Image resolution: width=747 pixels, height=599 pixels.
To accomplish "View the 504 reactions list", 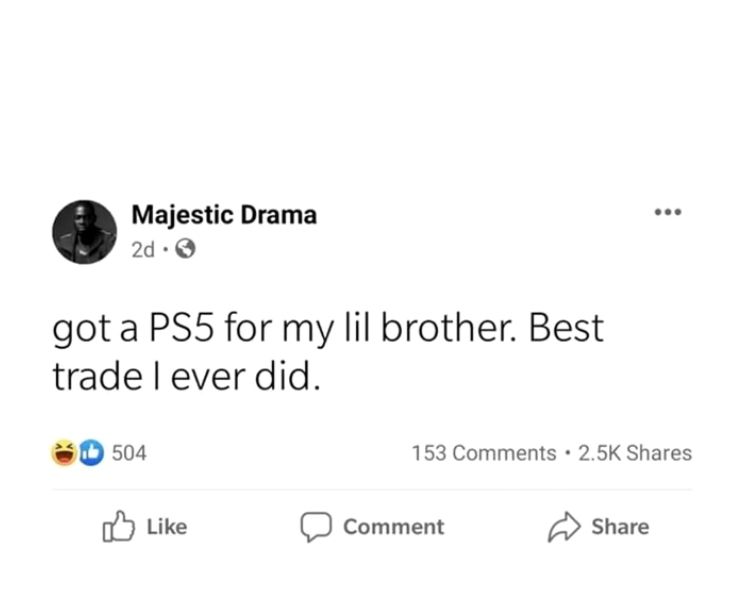I will pos(128,453).
